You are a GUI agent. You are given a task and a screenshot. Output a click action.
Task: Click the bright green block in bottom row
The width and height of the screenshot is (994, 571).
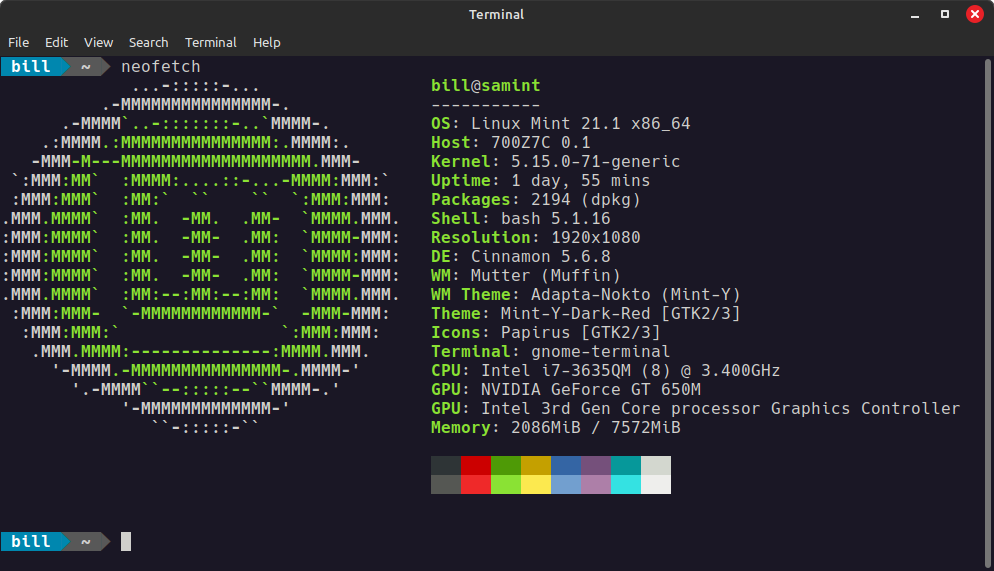point(506,484)
